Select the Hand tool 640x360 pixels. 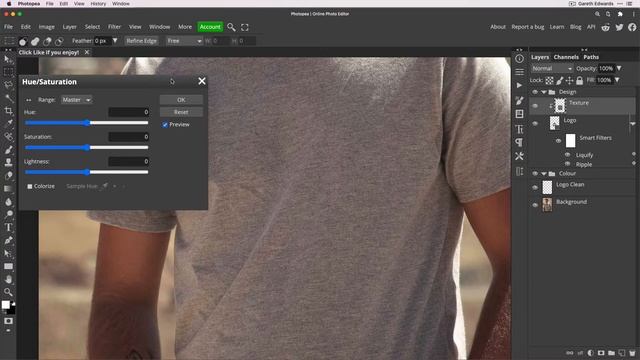pyautogui.click(x=8, y=280)
